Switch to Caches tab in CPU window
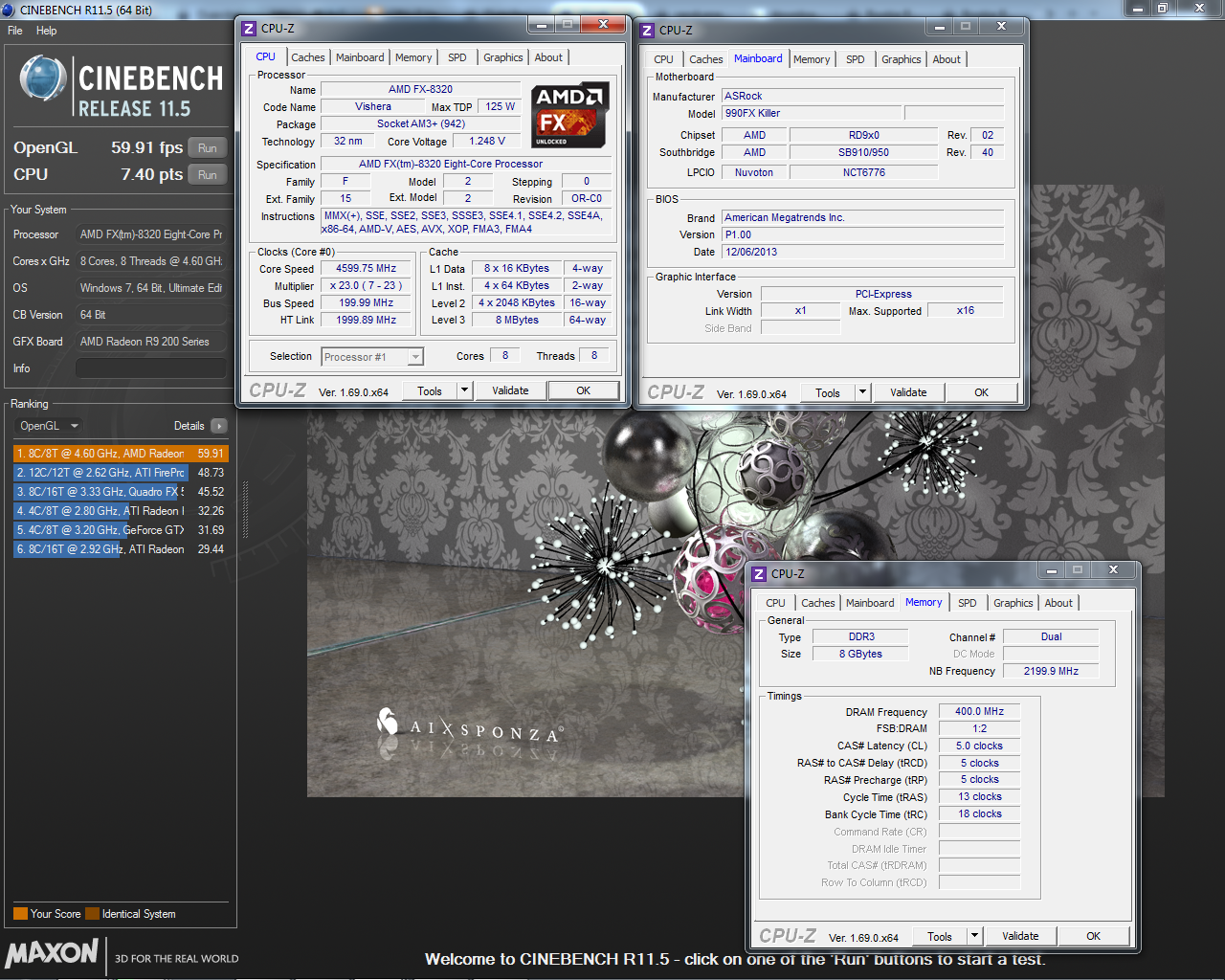 (x=308, y=57)
